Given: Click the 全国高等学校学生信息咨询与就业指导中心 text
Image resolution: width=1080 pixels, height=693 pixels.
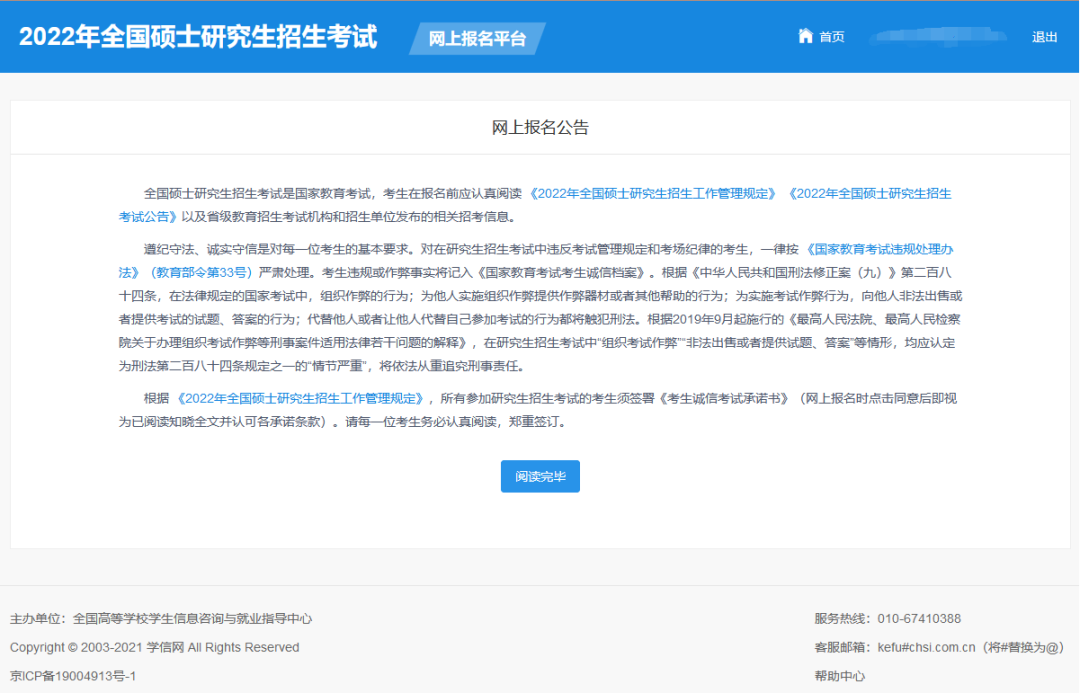Looking at the screenshot, I should (190, 619).
